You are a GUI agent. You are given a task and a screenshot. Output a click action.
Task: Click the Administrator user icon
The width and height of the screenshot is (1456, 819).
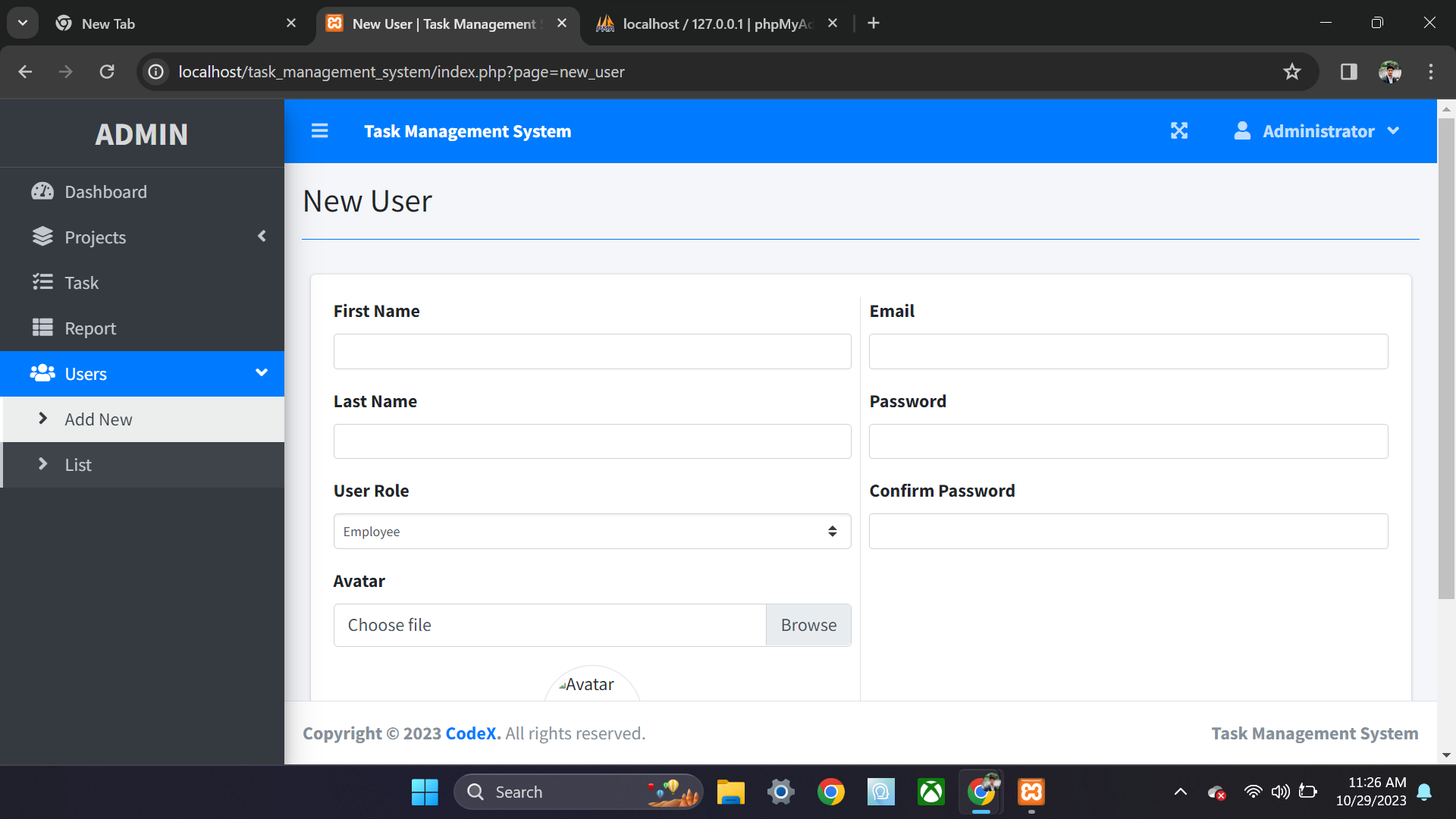coord(1241,130)
